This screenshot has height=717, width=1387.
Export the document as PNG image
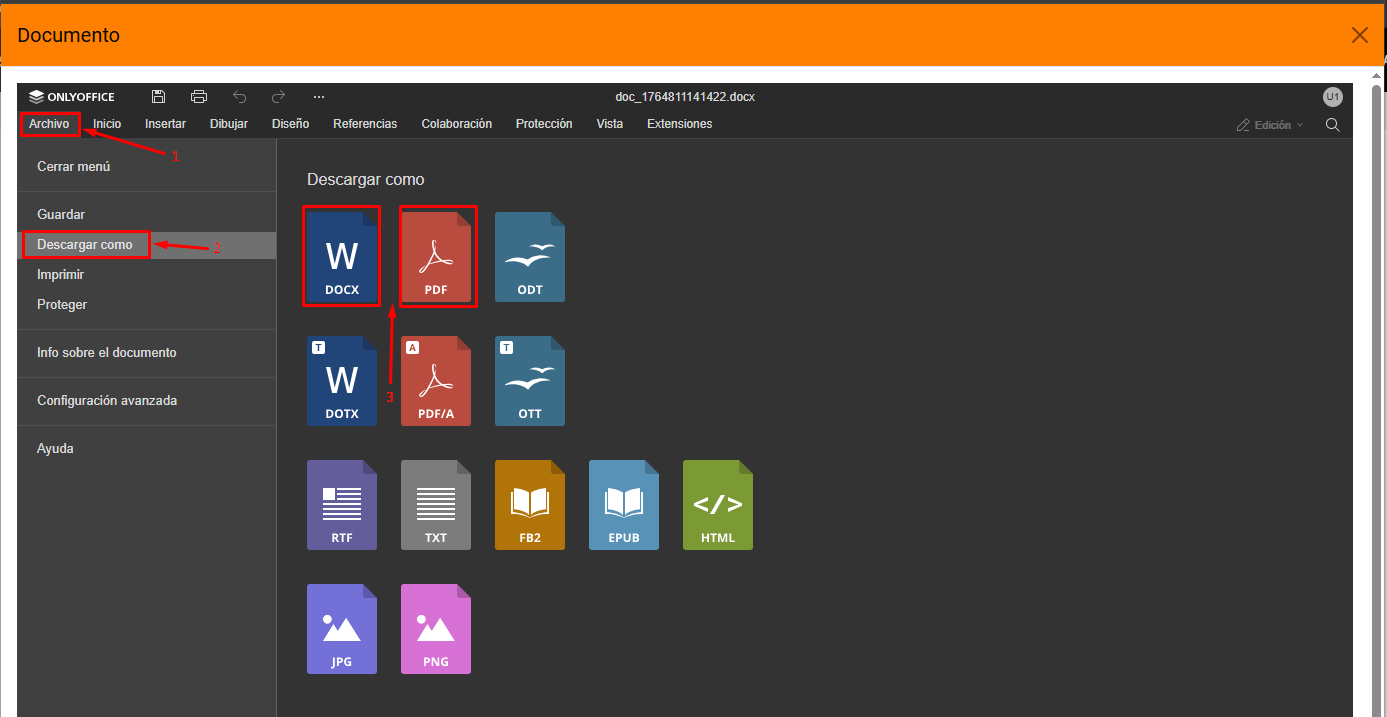(436, 629)
